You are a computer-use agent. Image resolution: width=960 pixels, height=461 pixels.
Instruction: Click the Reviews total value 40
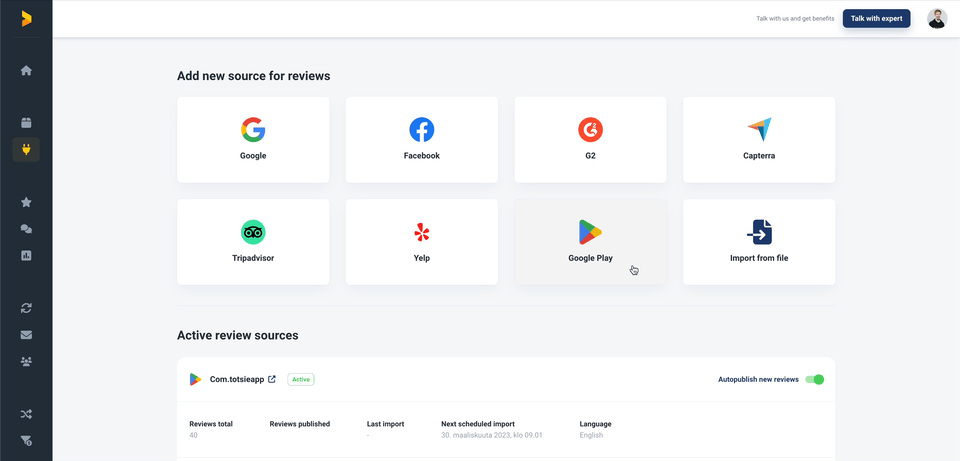[x=193, y=435]
